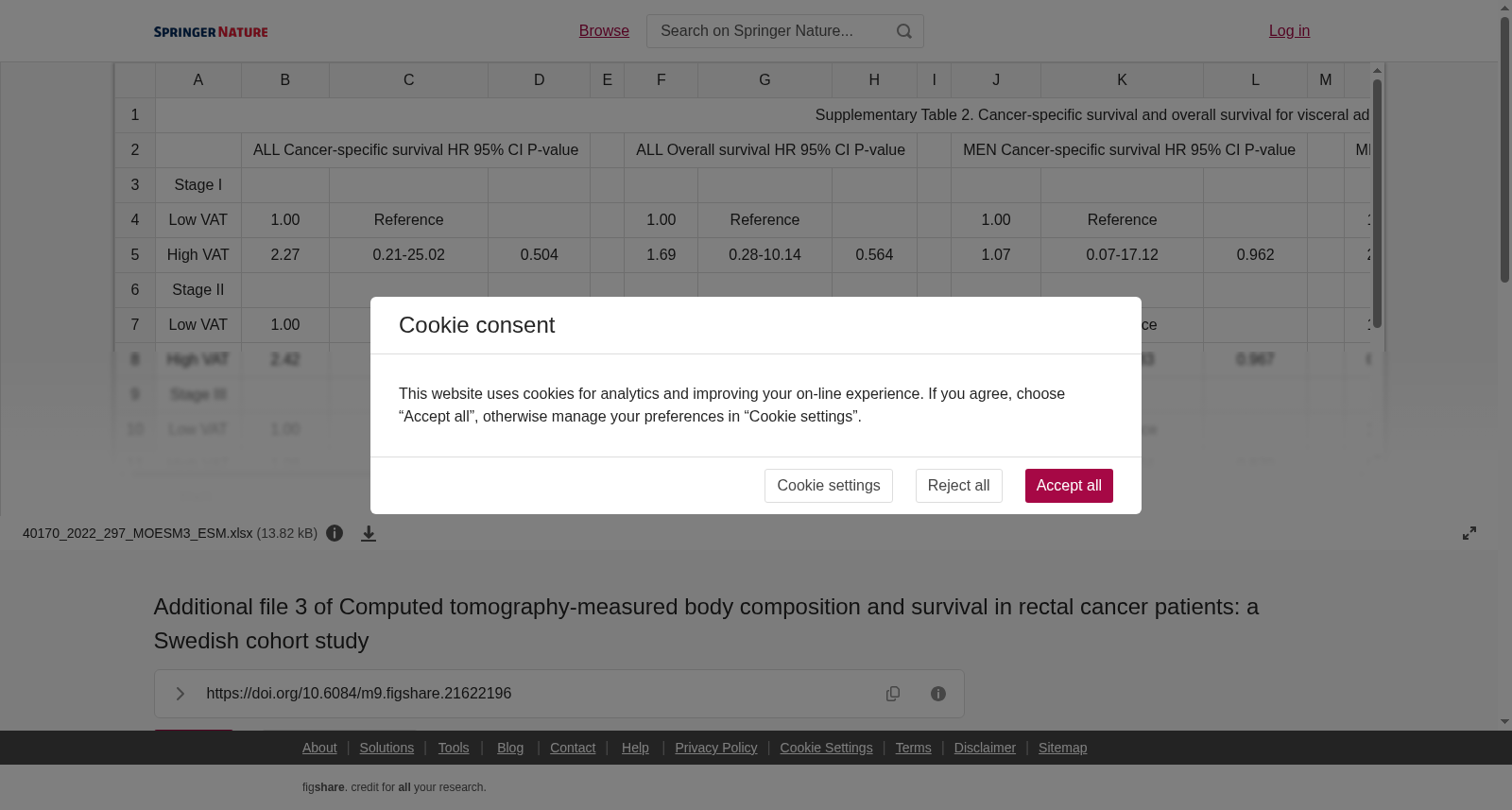Click cell value '1.69'
1512x810 pixels.
click(x=661, y=255)
